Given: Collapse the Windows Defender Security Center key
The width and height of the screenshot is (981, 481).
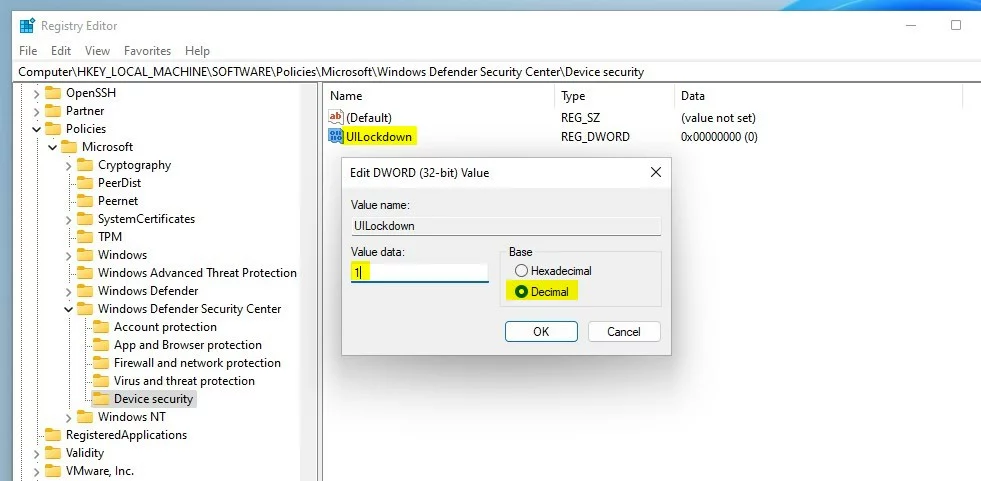Looking at the screenshot, I should tap(68, 309).
